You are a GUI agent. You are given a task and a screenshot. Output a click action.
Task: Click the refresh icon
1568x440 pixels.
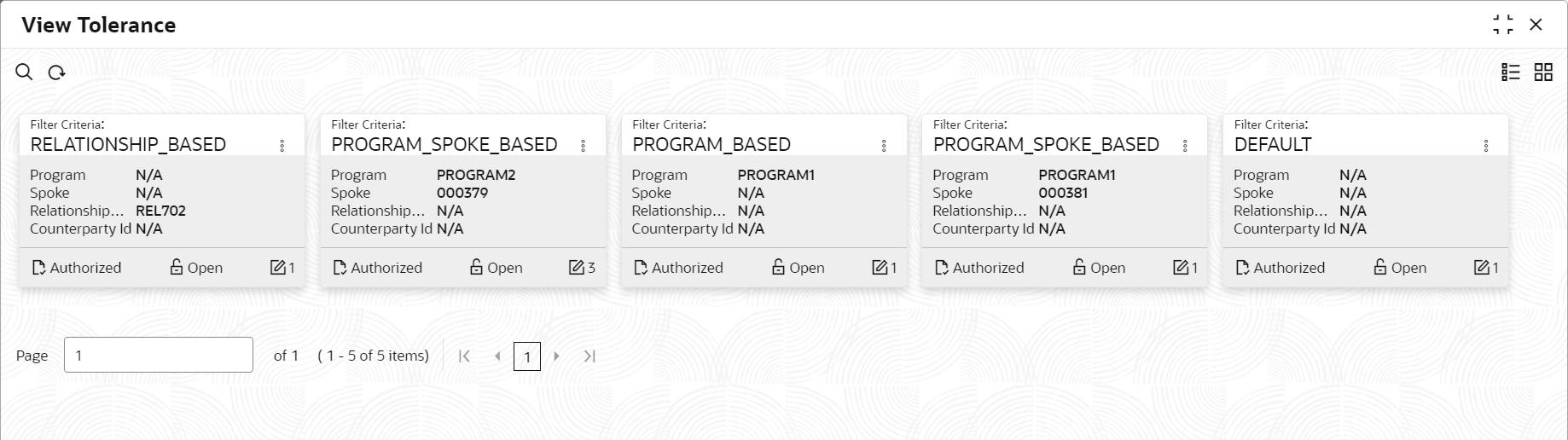(x=56, y=72)
